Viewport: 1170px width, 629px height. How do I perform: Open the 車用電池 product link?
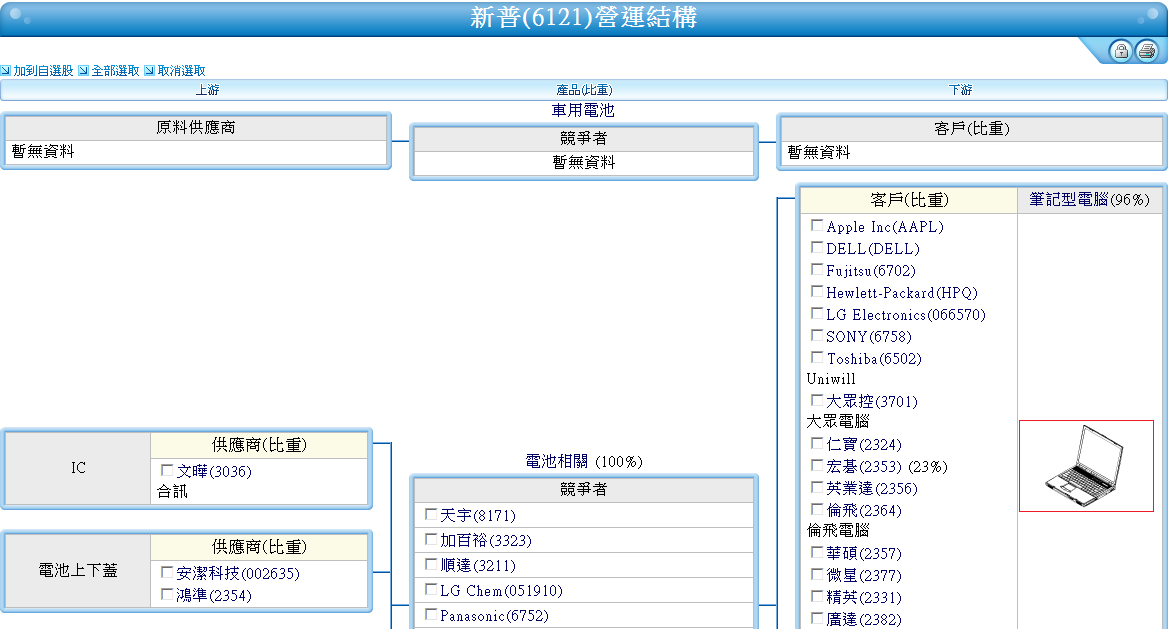coord(583,110)
